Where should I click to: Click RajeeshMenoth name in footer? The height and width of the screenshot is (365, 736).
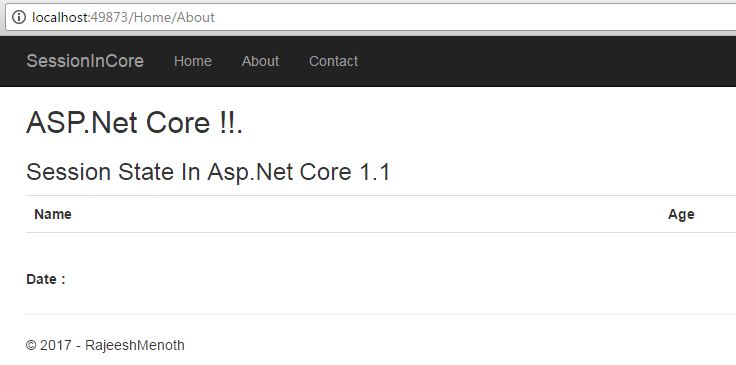(x=135, y=345)
